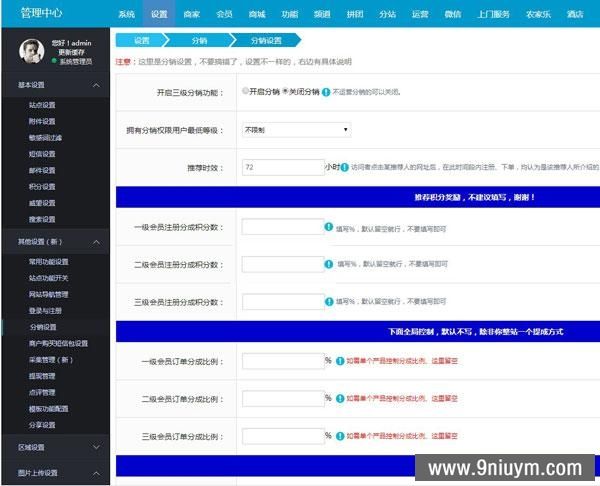
Task: Click info icon in 三级会员订单分成比例 row
Action: pyautogui.click(x=340, y=436)
